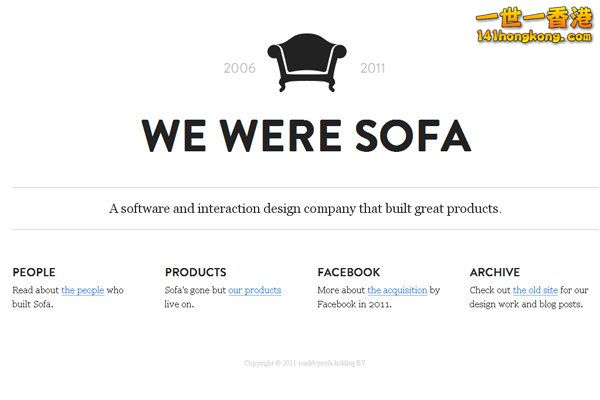600x400 pixels.
Task: Select the PRODUCTS section heading
Action: pyautogui.click(x=196, y=272)
